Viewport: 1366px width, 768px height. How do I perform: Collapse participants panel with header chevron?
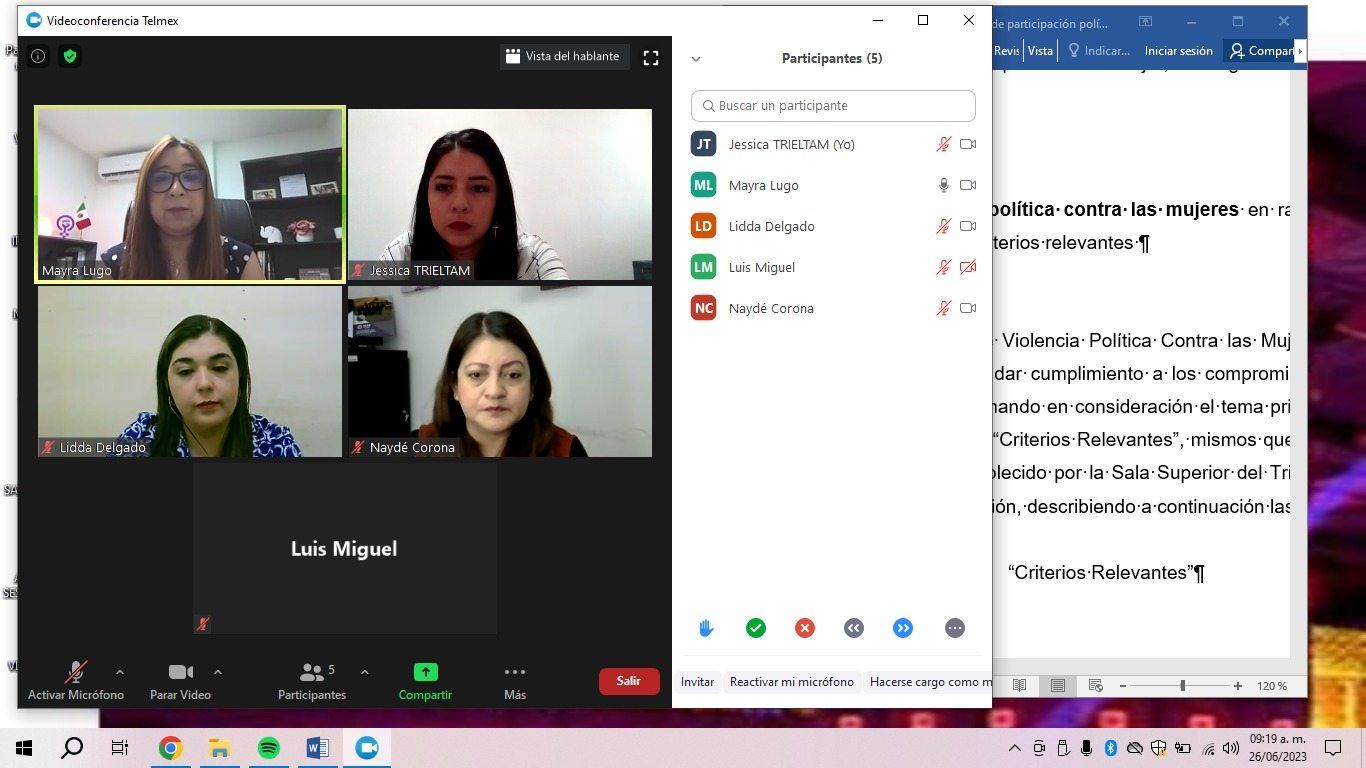[696, 59]
